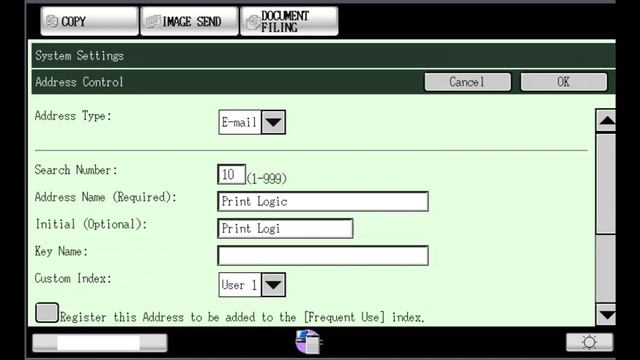Click the scroll down arrow button
640x360 pixels.
click(x=606, y=315)
